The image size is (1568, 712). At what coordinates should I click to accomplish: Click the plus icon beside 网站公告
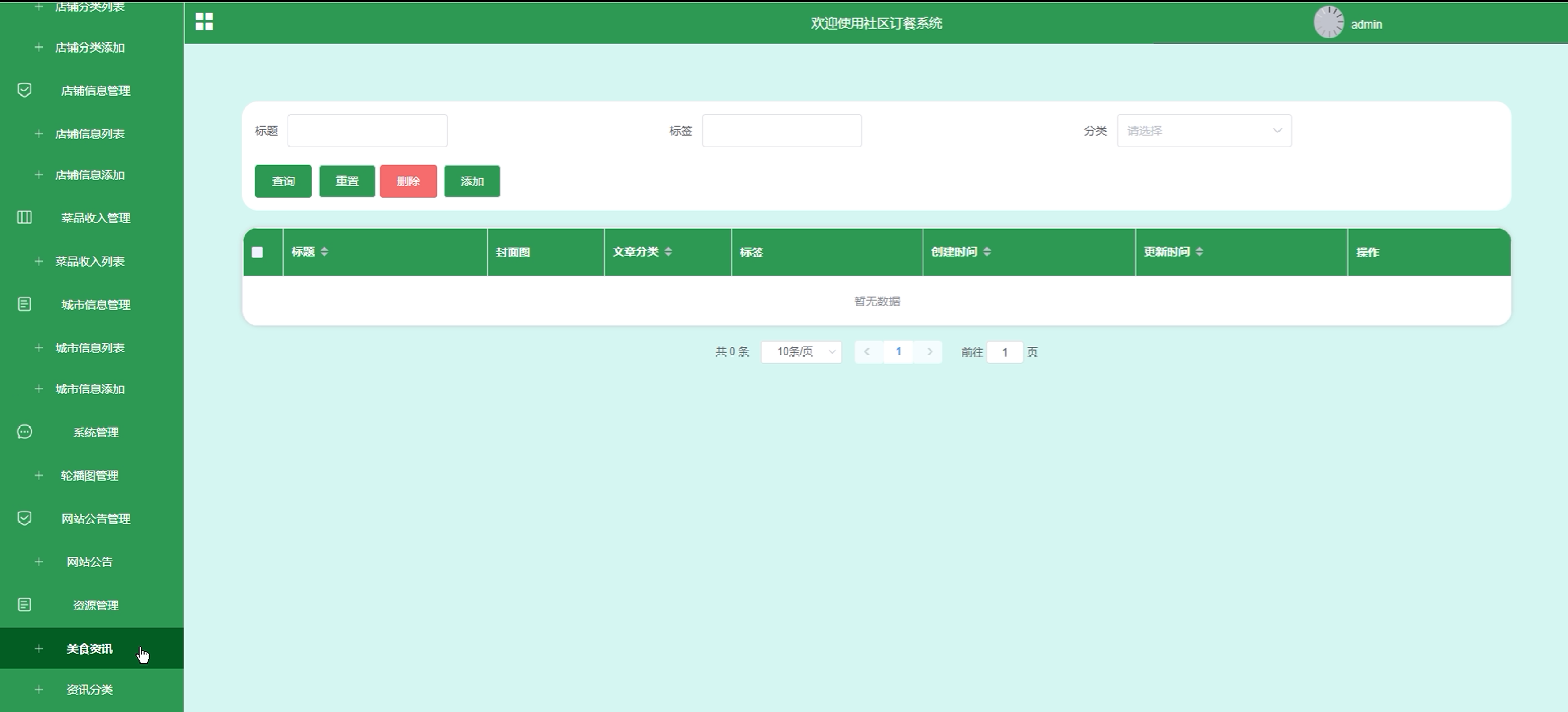pos(39,561)
